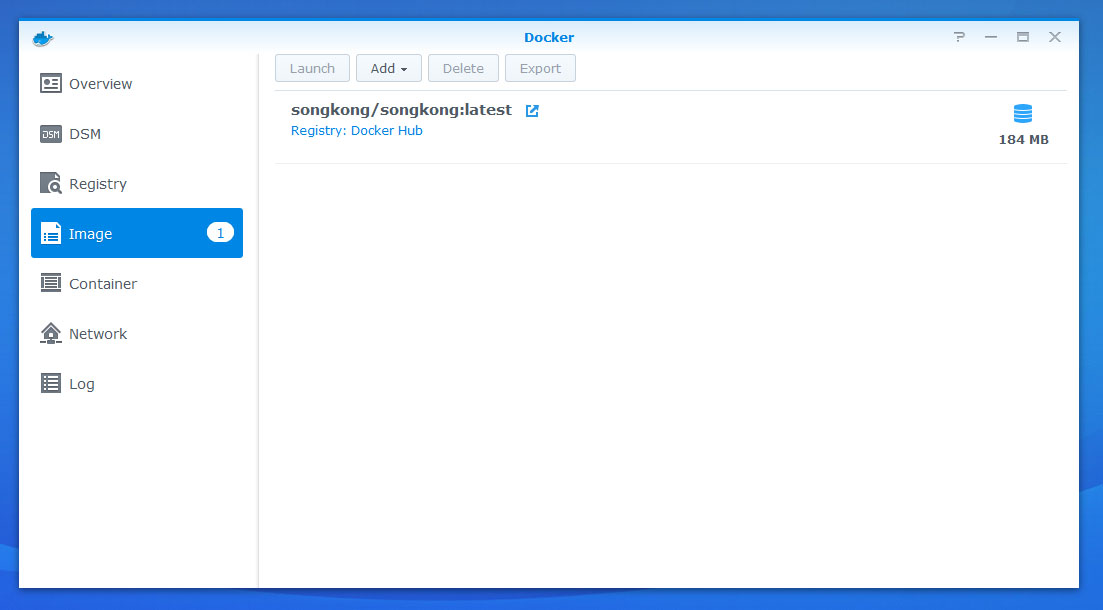Click the Delete button

463,68
